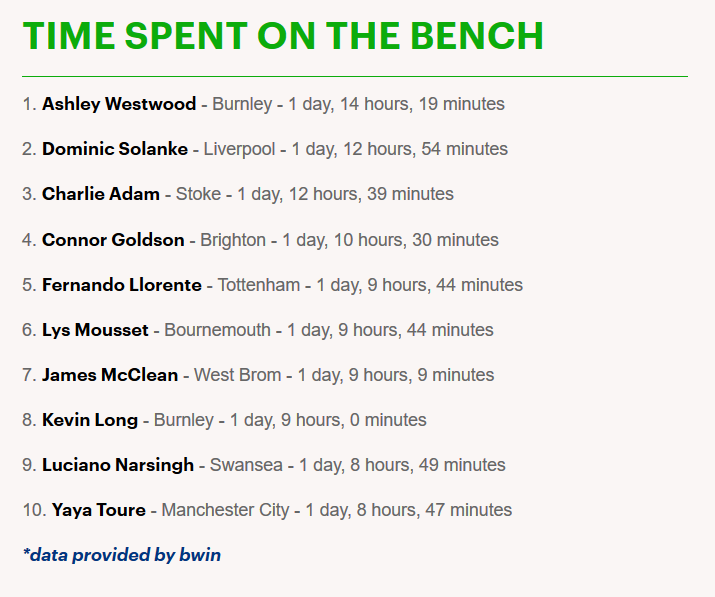Click on Connor Goldson's bold name
The image size is (715, 597).
click(113, 240)
